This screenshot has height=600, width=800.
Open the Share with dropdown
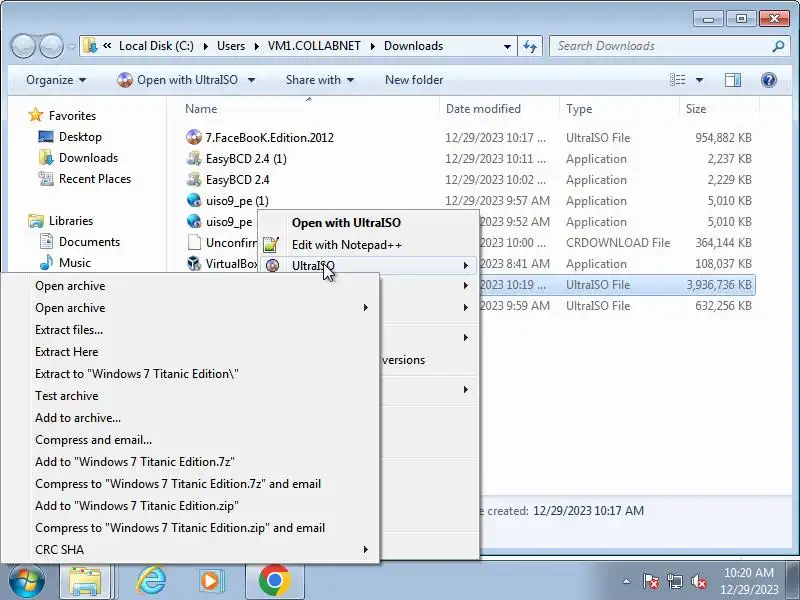click(x=320, y=80)
